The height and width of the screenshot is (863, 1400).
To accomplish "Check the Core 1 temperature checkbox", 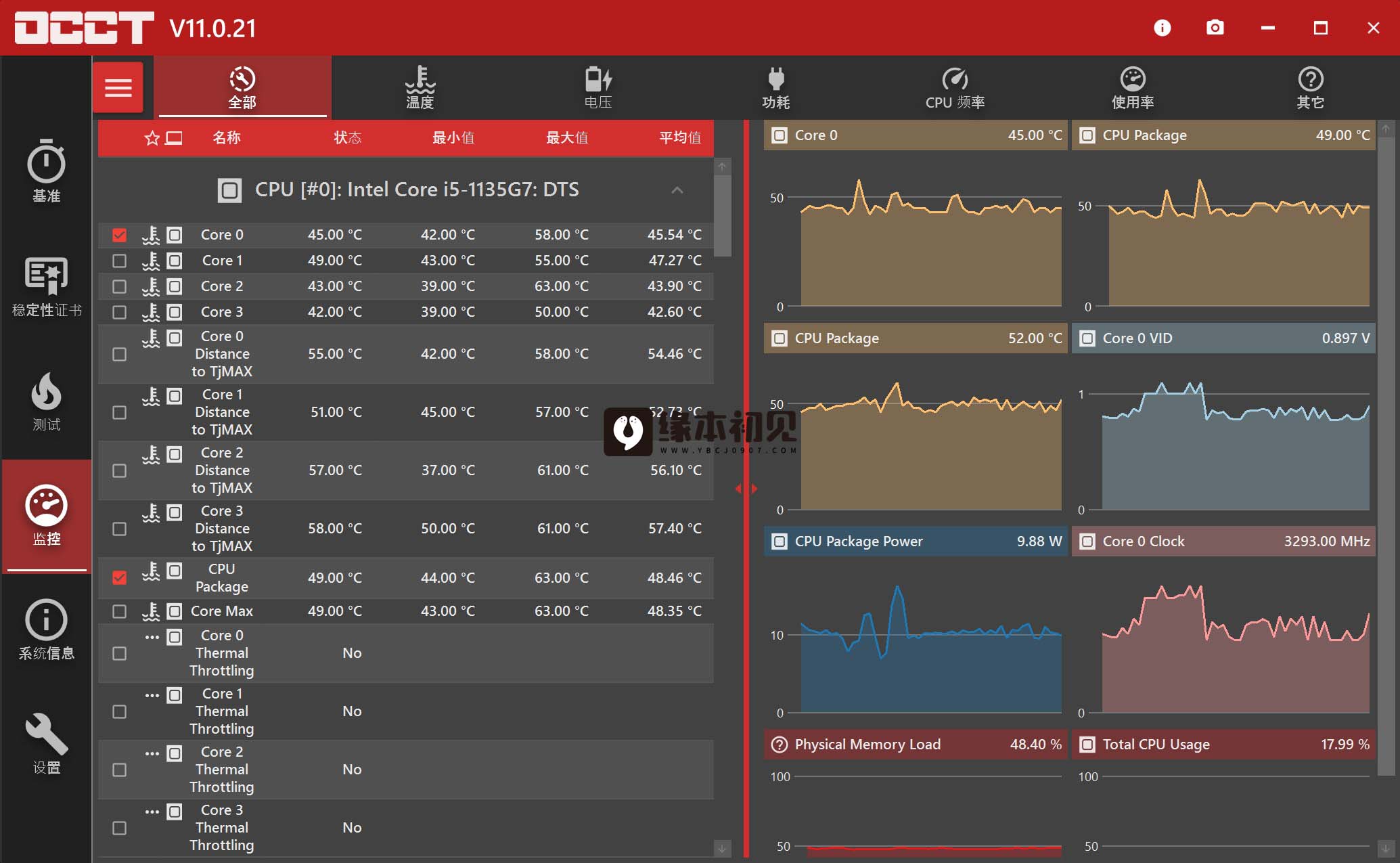I will (119, 261).
